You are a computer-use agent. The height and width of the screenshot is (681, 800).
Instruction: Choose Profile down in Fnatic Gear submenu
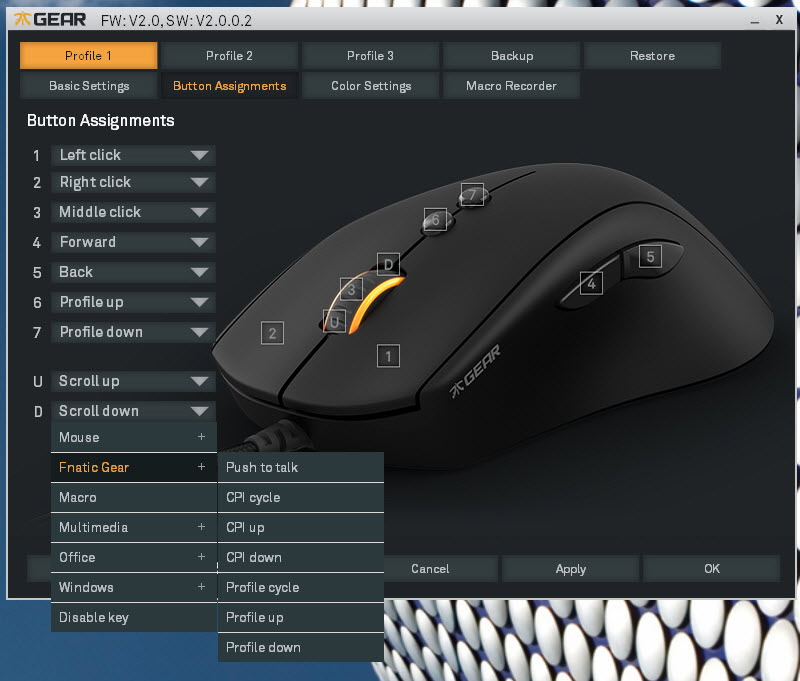coord(301,647)
